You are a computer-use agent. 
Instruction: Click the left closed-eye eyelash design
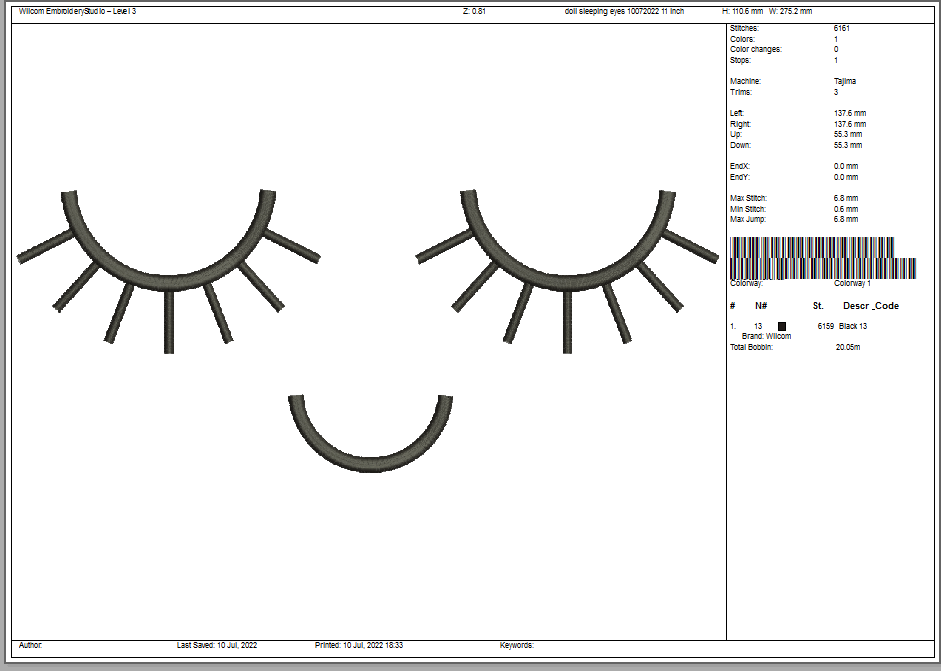coord(168,265)
